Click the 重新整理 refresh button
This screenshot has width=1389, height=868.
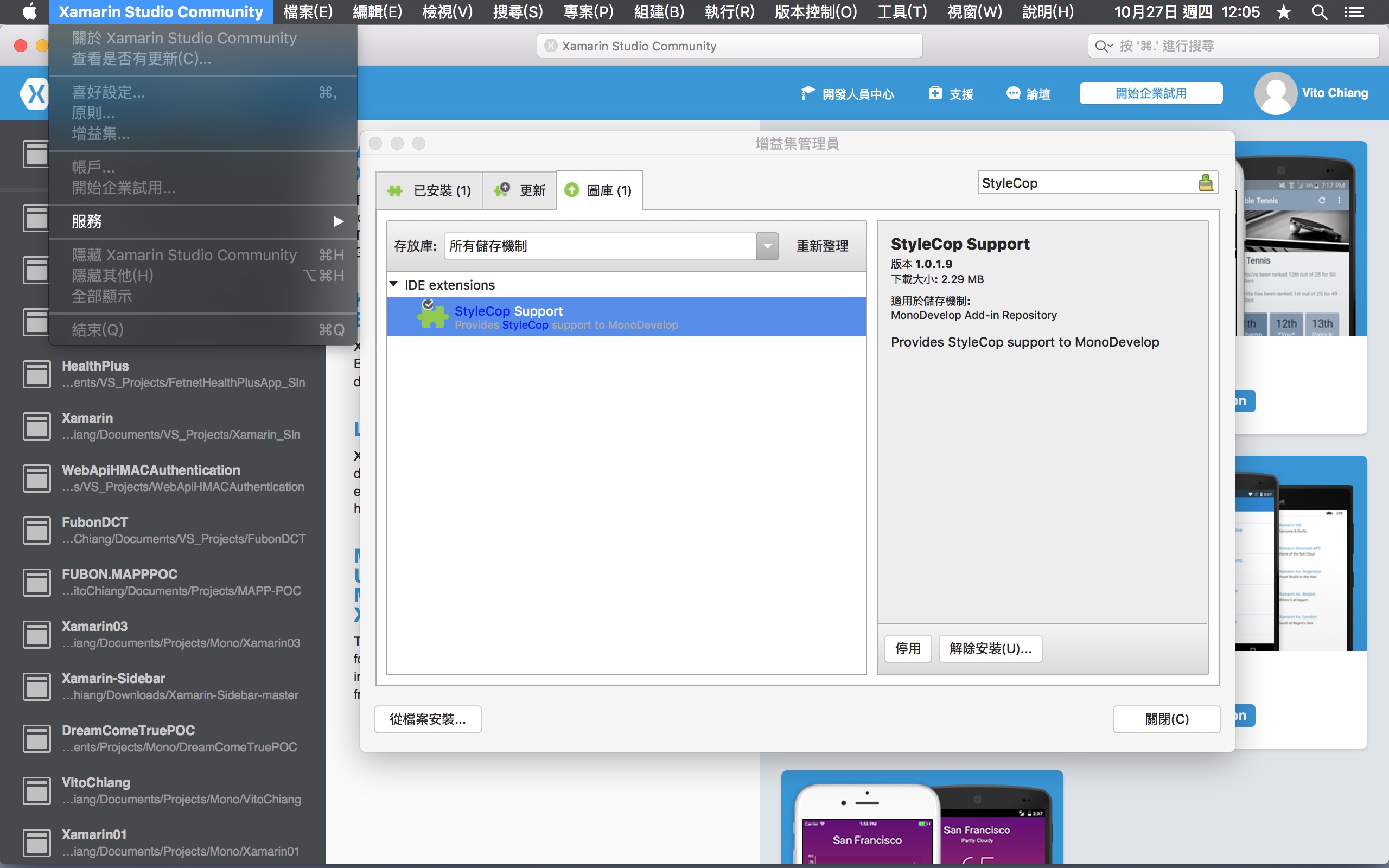pos(822,246)
